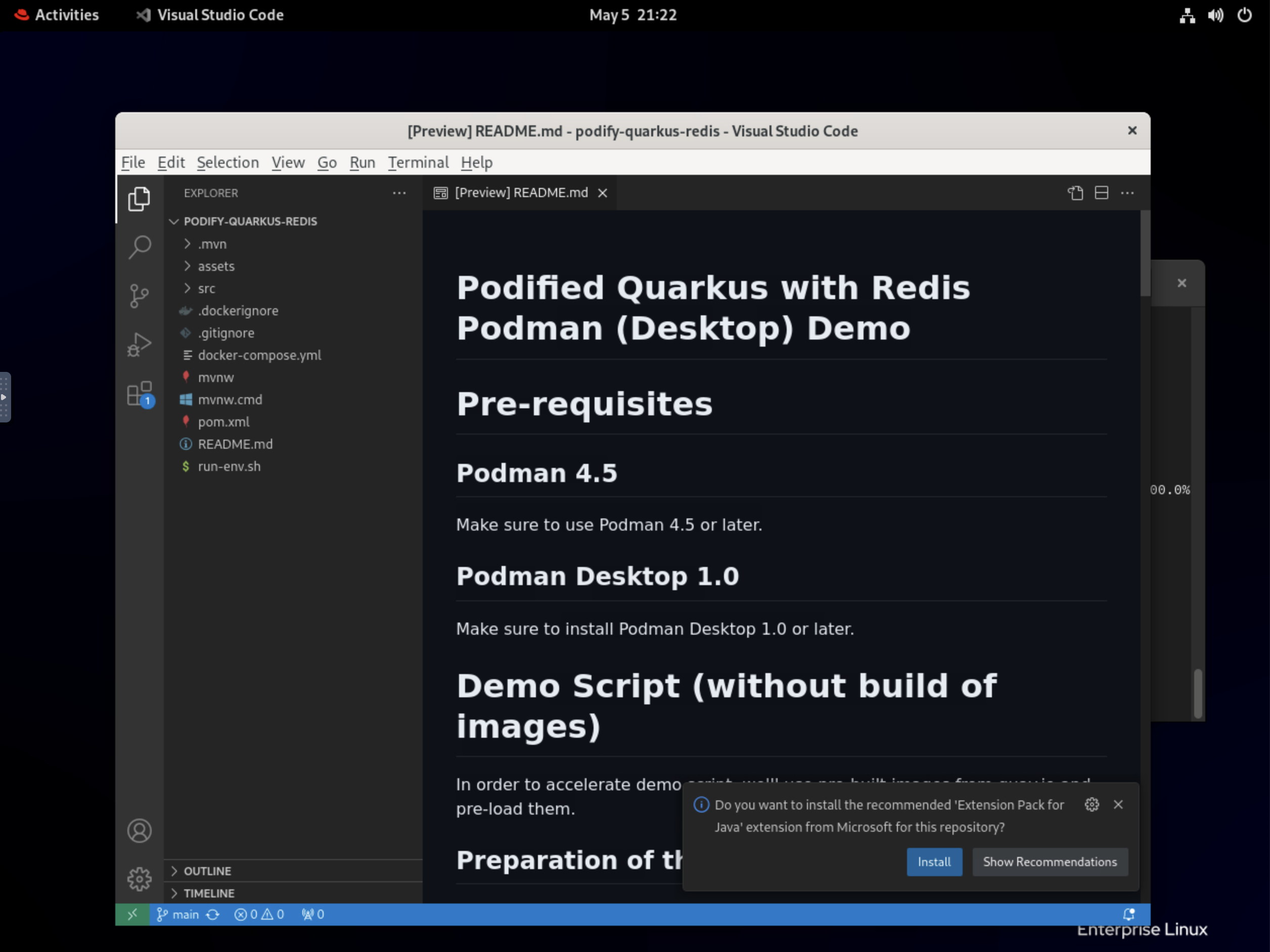Open the Extensions view with badge

click(139, 394)
